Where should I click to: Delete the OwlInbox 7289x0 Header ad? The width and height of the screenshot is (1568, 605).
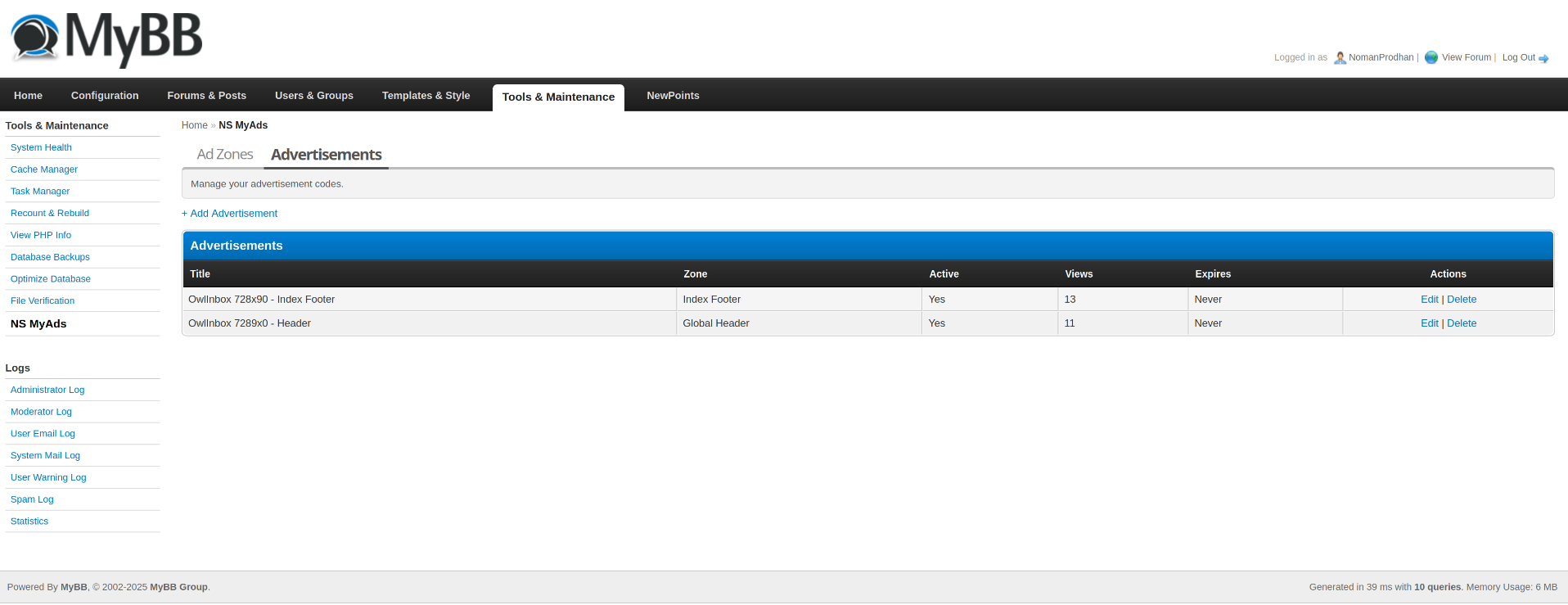coord(1462,323)
